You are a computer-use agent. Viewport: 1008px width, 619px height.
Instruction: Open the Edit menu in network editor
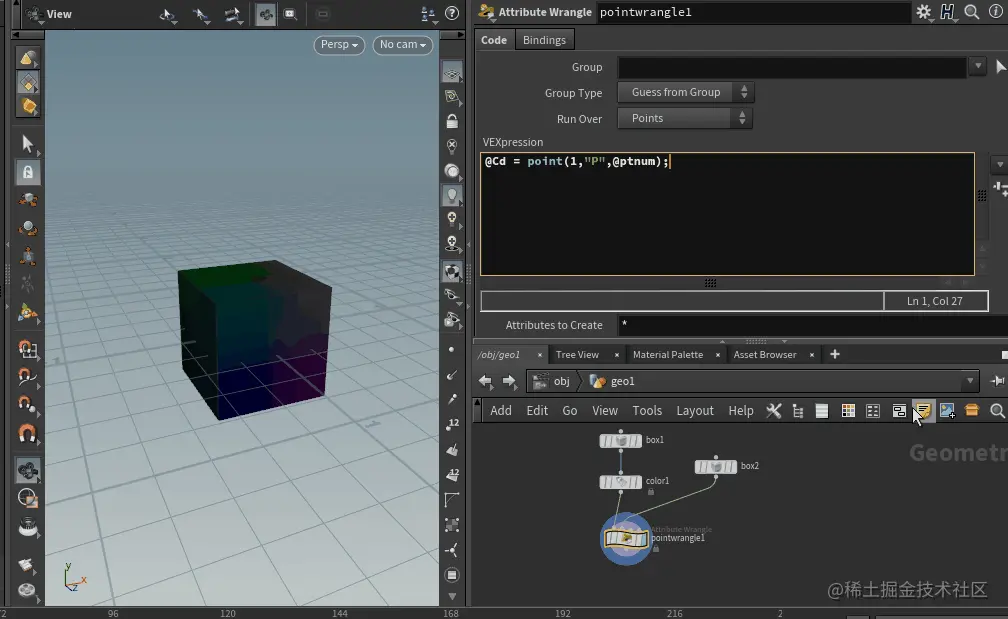[x=537, y=411]
